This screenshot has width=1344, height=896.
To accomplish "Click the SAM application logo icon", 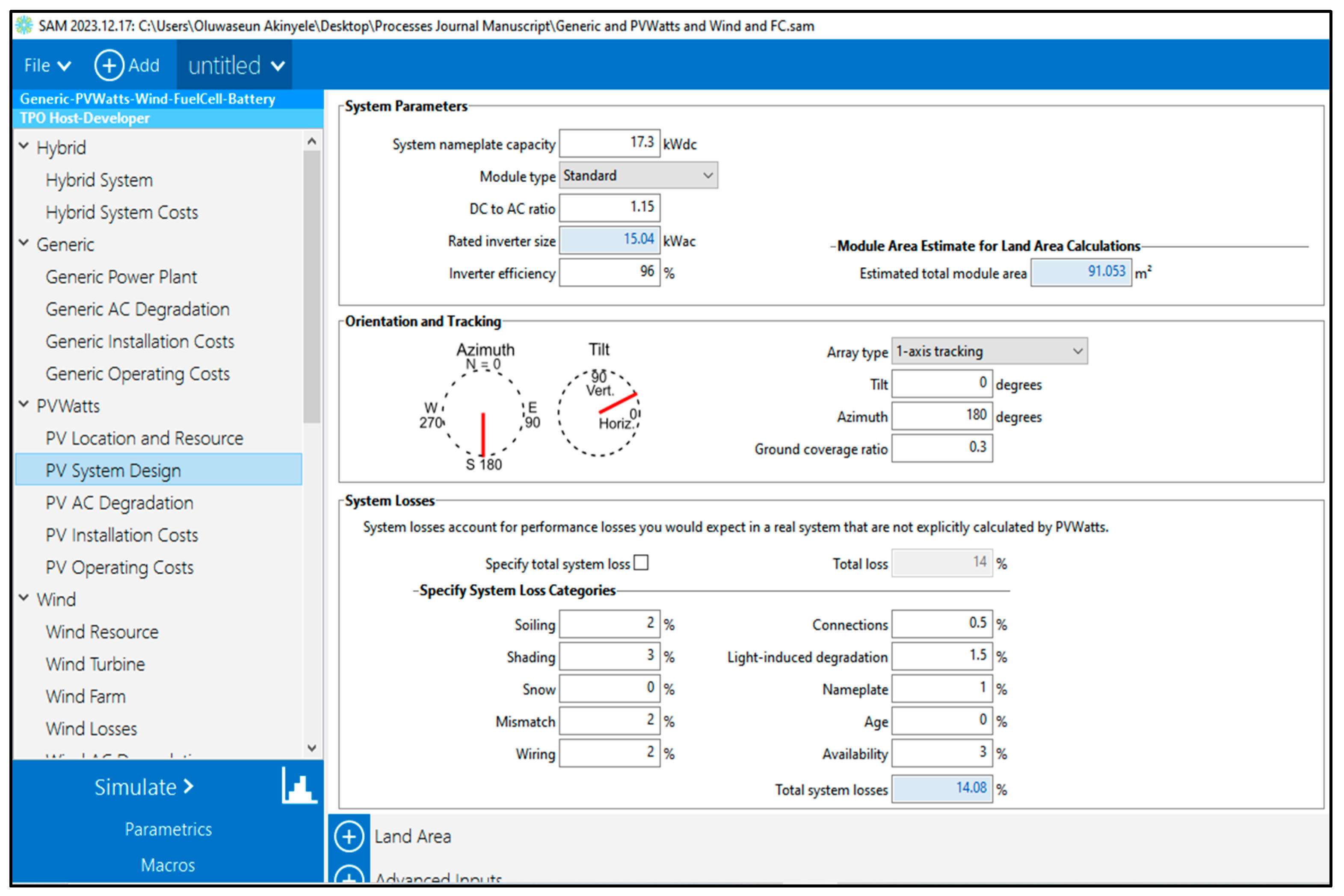I will coord(24,26).
